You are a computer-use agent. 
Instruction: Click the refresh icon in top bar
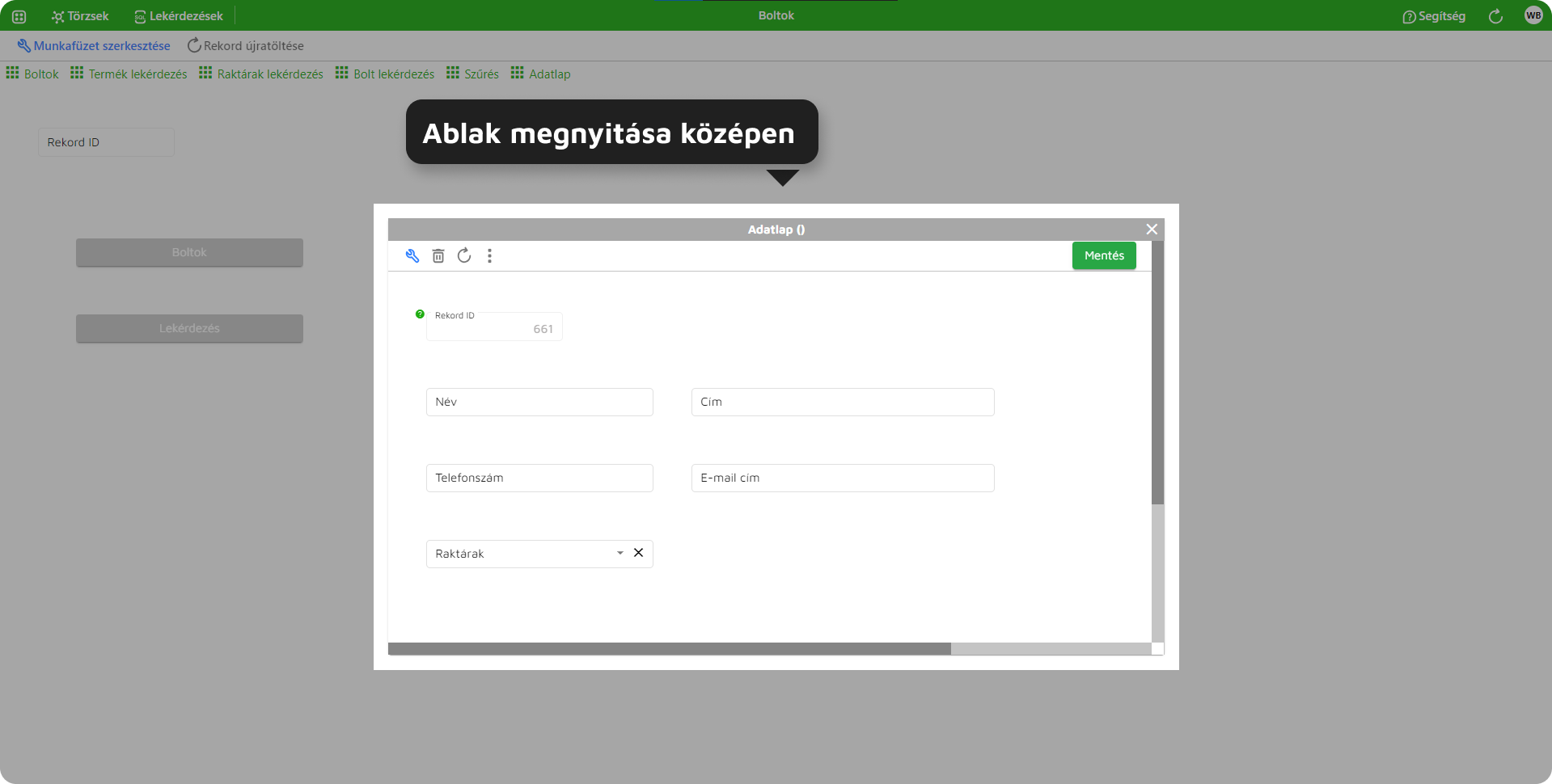point(1495,16)
